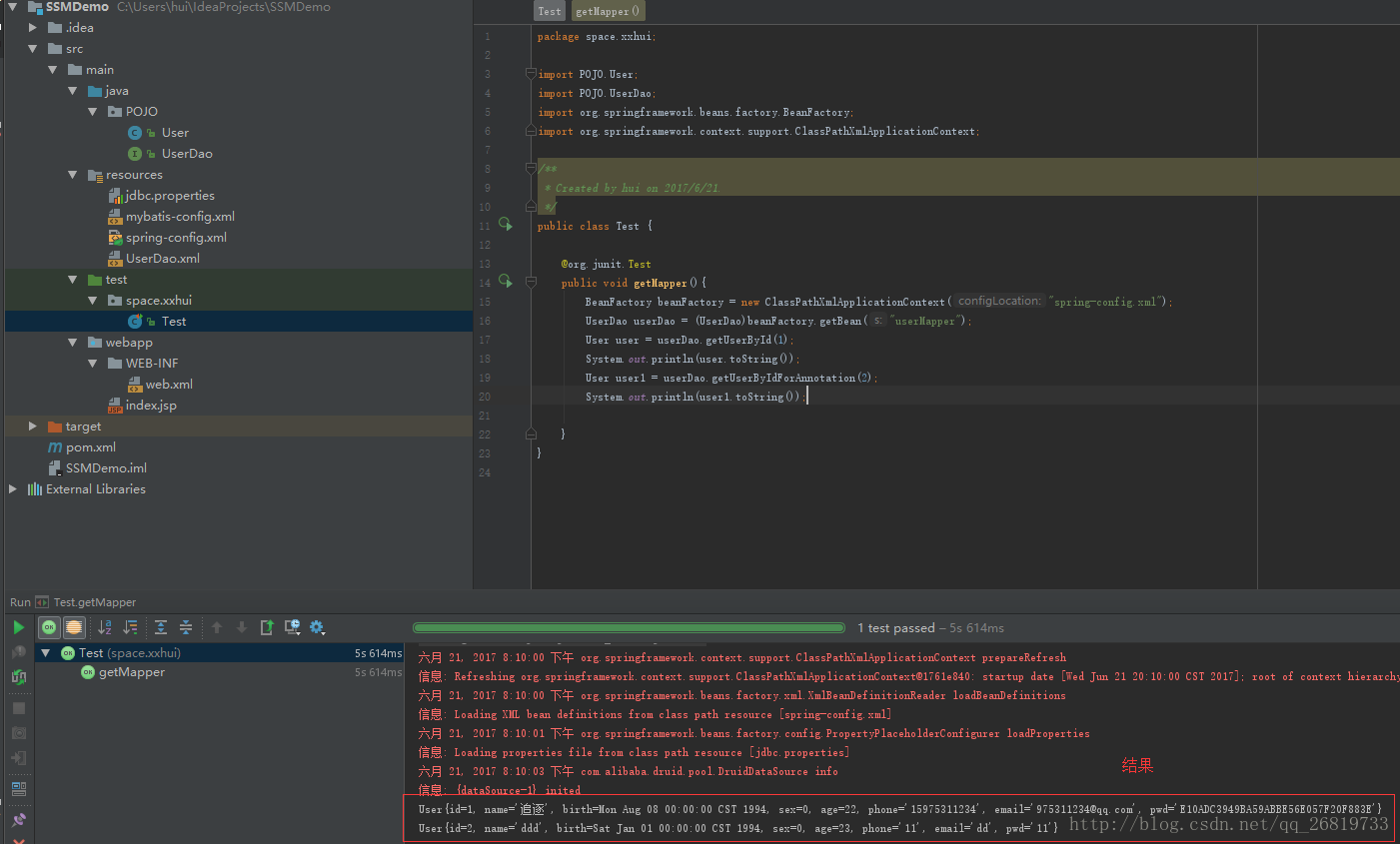Screen dimensions: 1400x844
Task: Select the getMapper test result row
Action: coord(219,672)
